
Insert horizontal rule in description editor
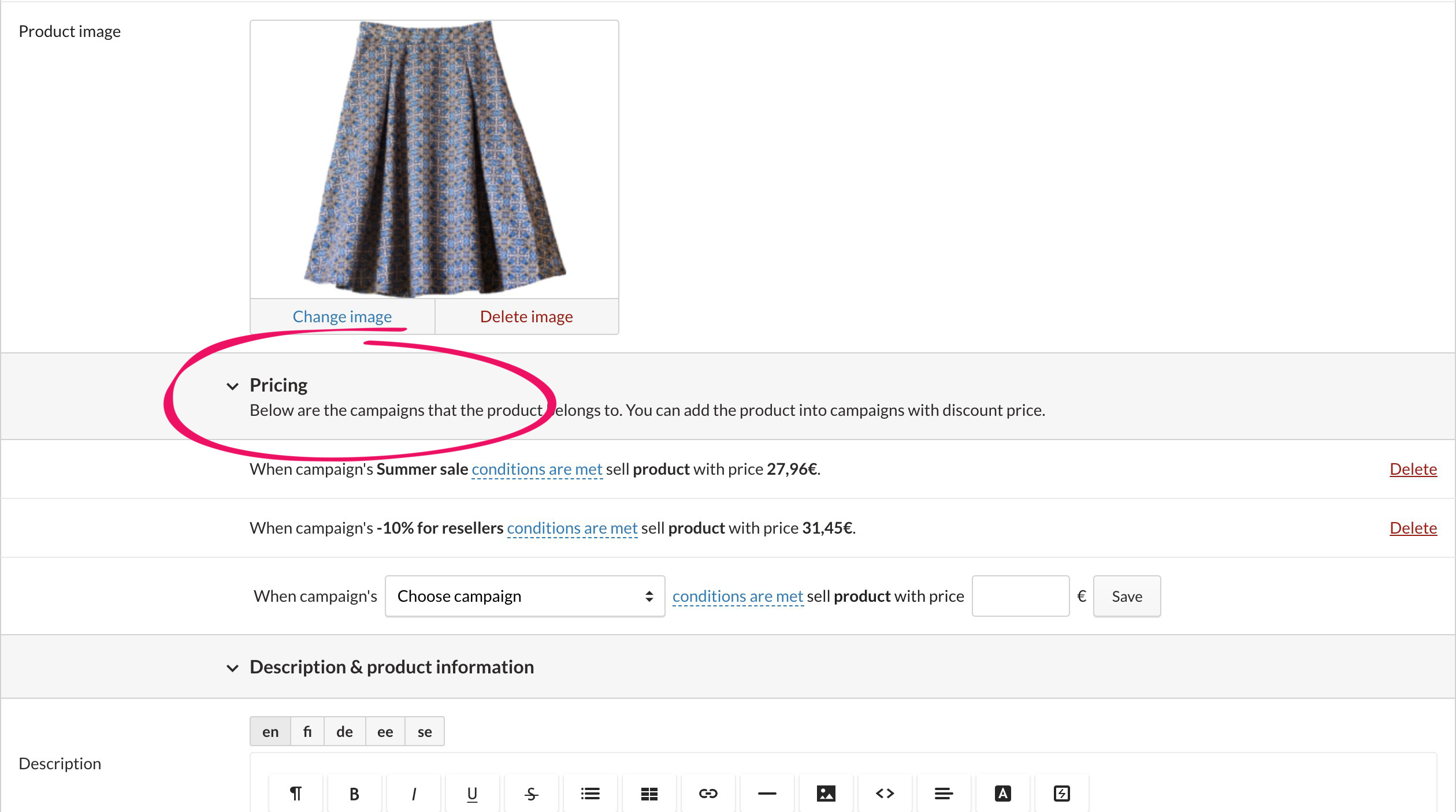click(x=767, y=794)
